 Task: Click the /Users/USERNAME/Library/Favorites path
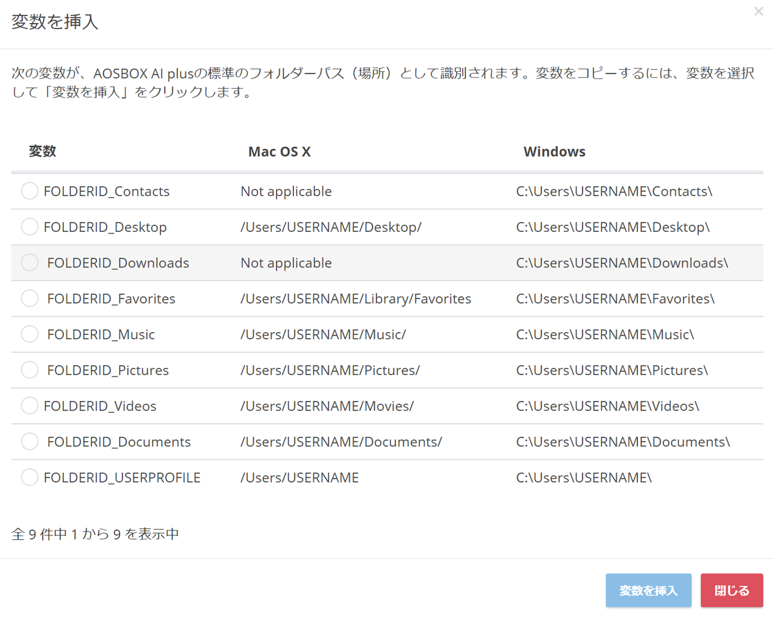(x=355, y=299)
